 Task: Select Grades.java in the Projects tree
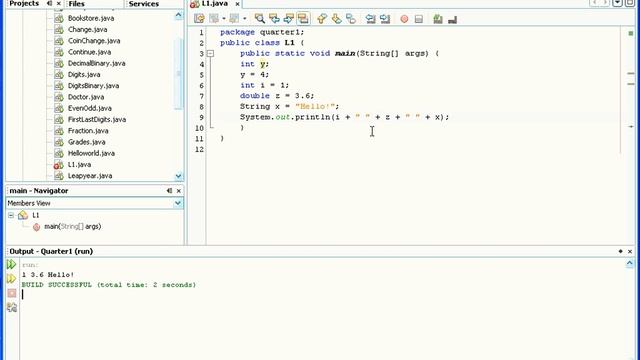pos(87,142)
